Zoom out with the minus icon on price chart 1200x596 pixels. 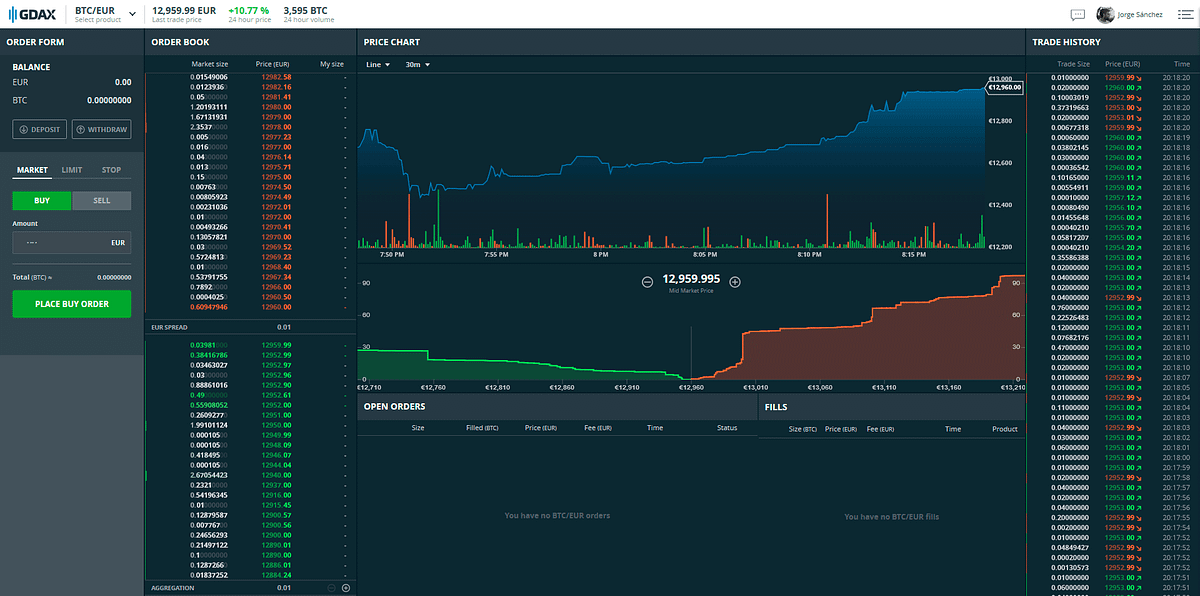click(648, 282)
